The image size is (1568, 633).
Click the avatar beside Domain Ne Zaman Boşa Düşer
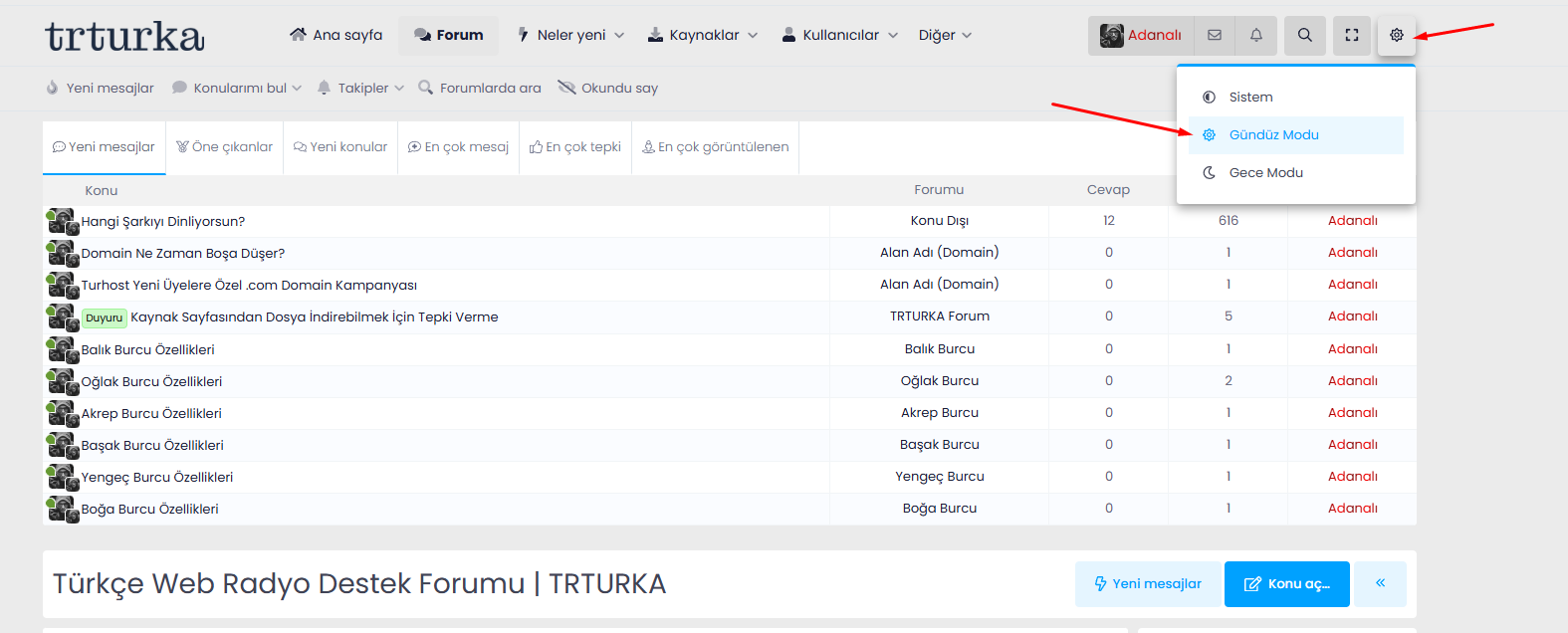tap(62, 253)
